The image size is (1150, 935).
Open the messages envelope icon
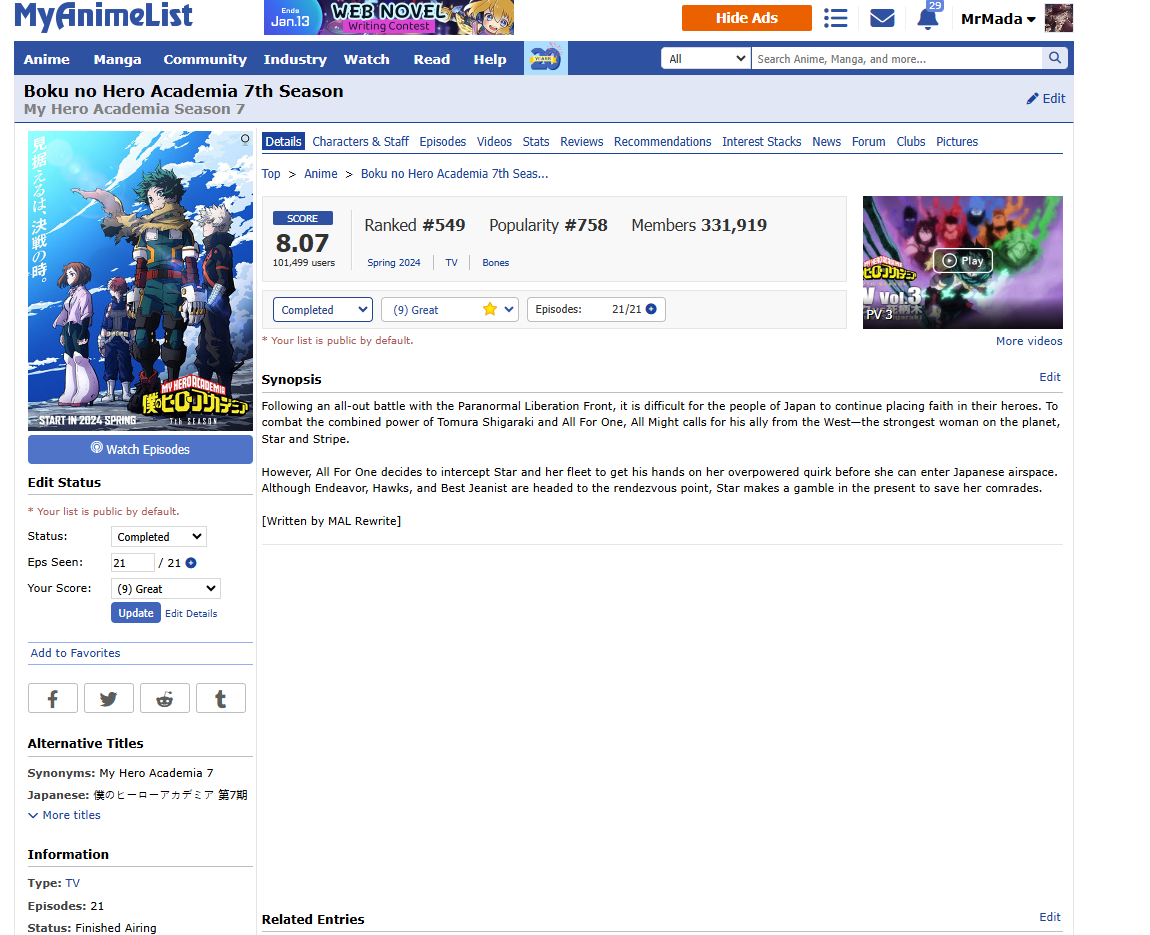point(882,18)
